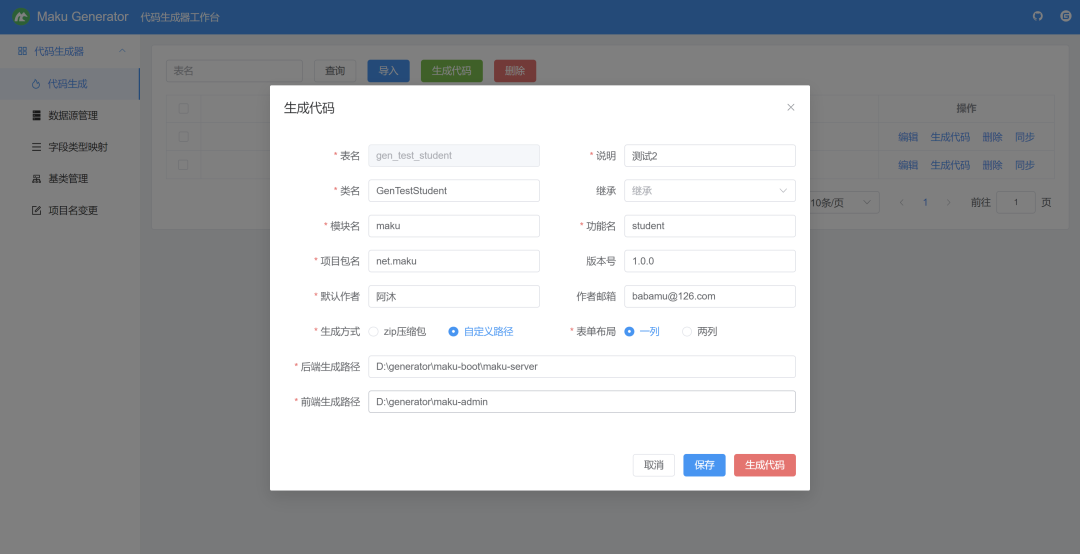Collapse the 代码生成器 sidebar group

click(122, 51)
